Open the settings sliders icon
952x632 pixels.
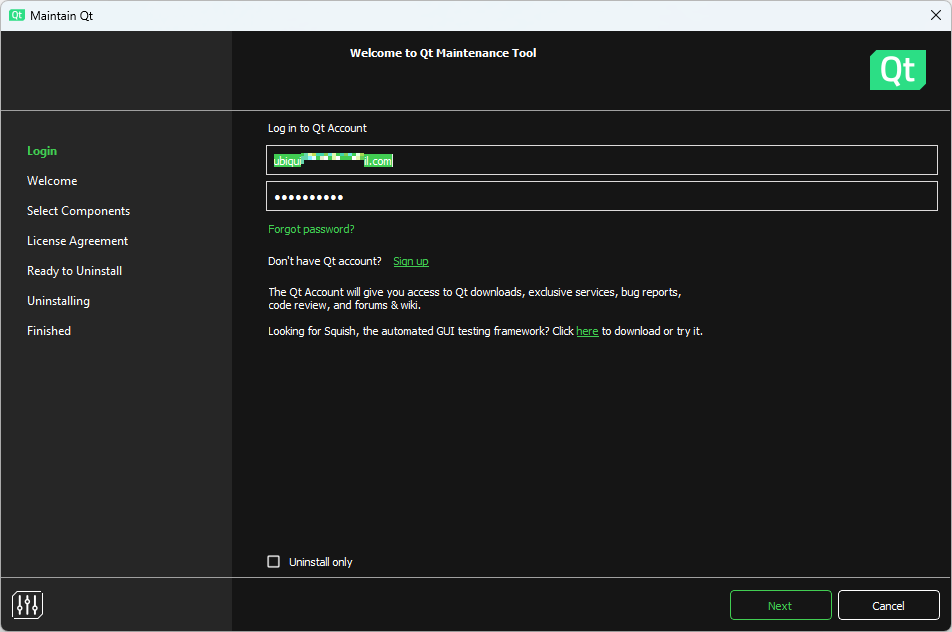[27, 605]
